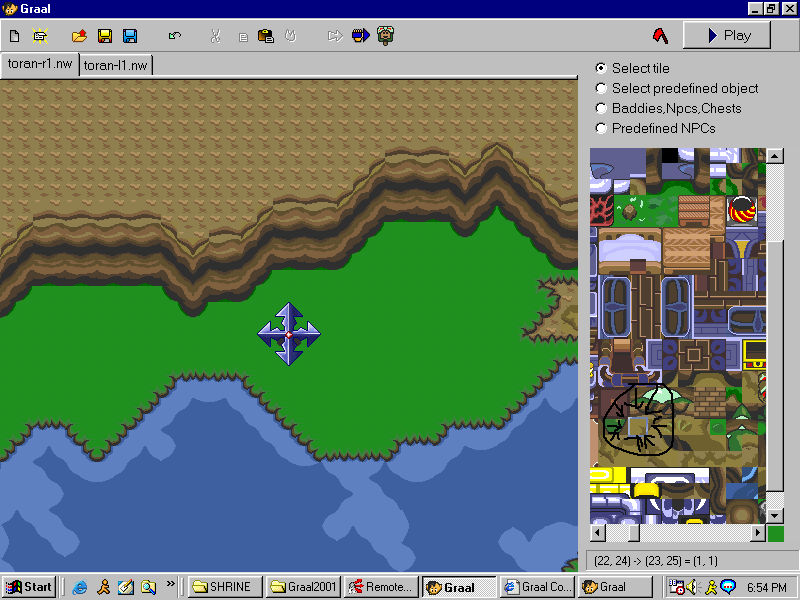Image resolution: width=800 pixels, height=600 pixels.
Task: Click the tileset scroll up arrow
Action: pos(775,156)
